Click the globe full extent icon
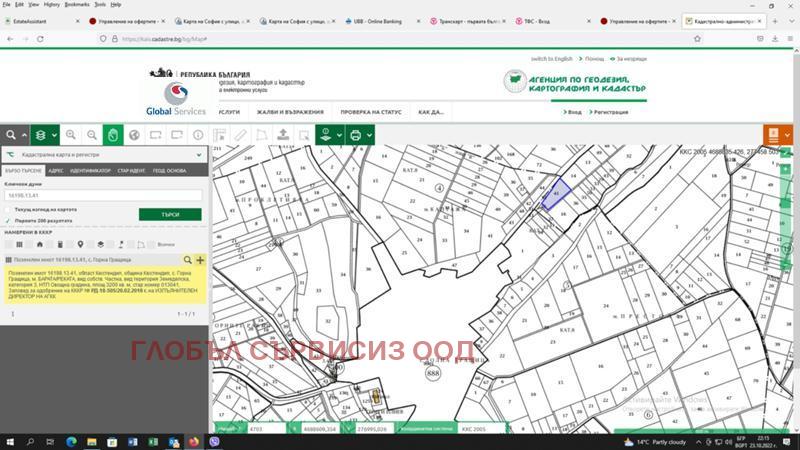Screen dimensions: 800x450 135,135
